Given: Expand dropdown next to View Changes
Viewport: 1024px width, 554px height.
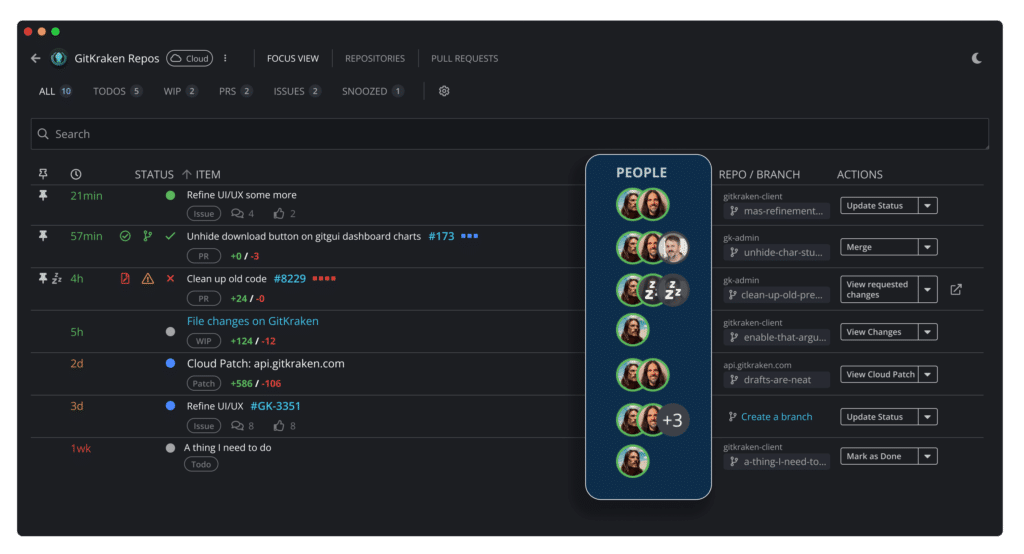Looking at the screenshot, I should 927,332.
